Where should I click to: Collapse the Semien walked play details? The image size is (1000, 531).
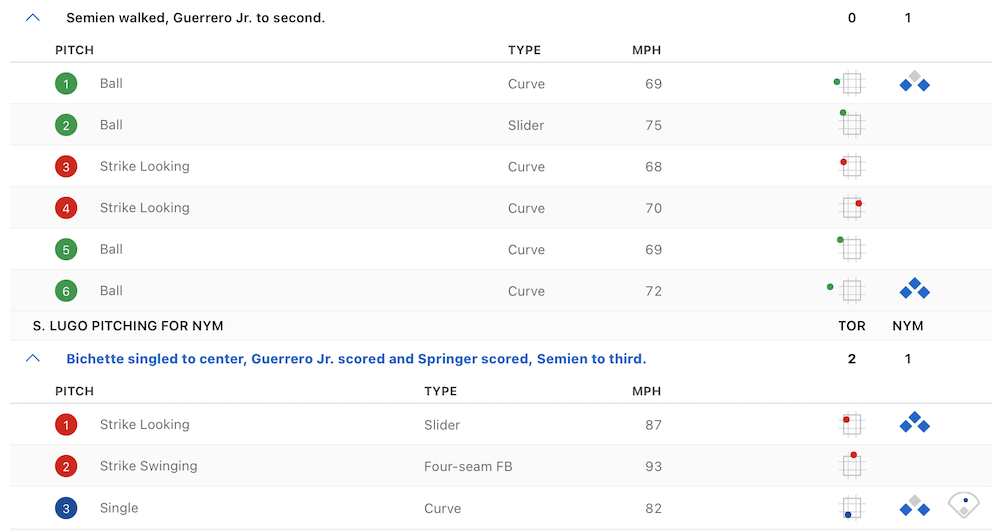click(x=33, y=18)
